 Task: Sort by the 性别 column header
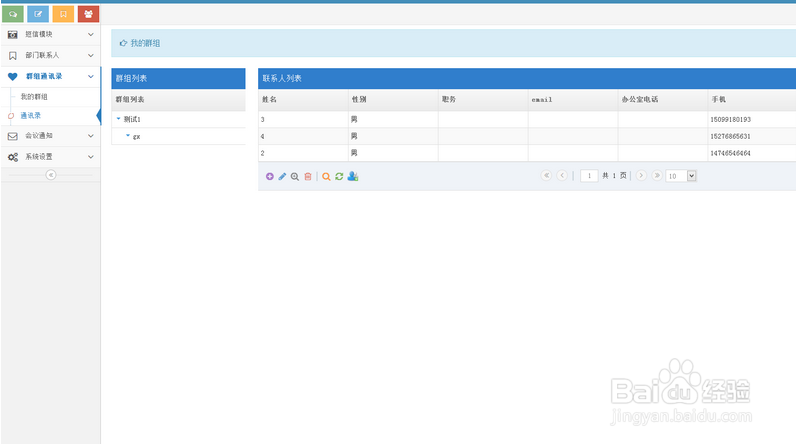pyautogui.click(x=393, y=99)
